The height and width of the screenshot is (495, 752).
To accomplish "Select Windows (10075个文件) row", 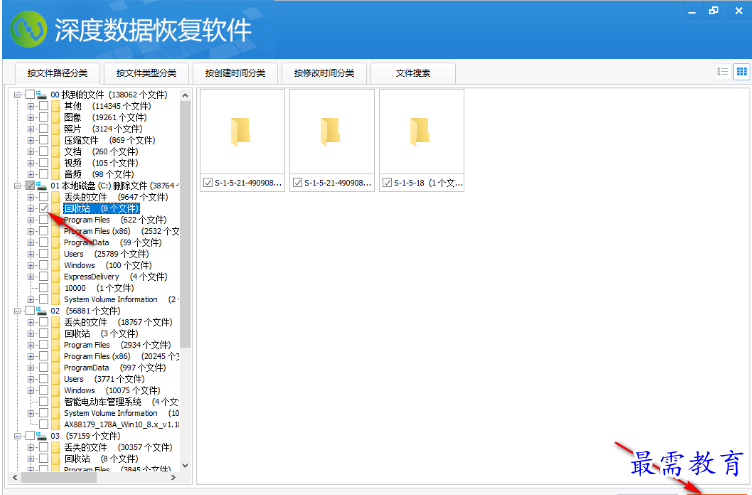I will tap(112, 390).
